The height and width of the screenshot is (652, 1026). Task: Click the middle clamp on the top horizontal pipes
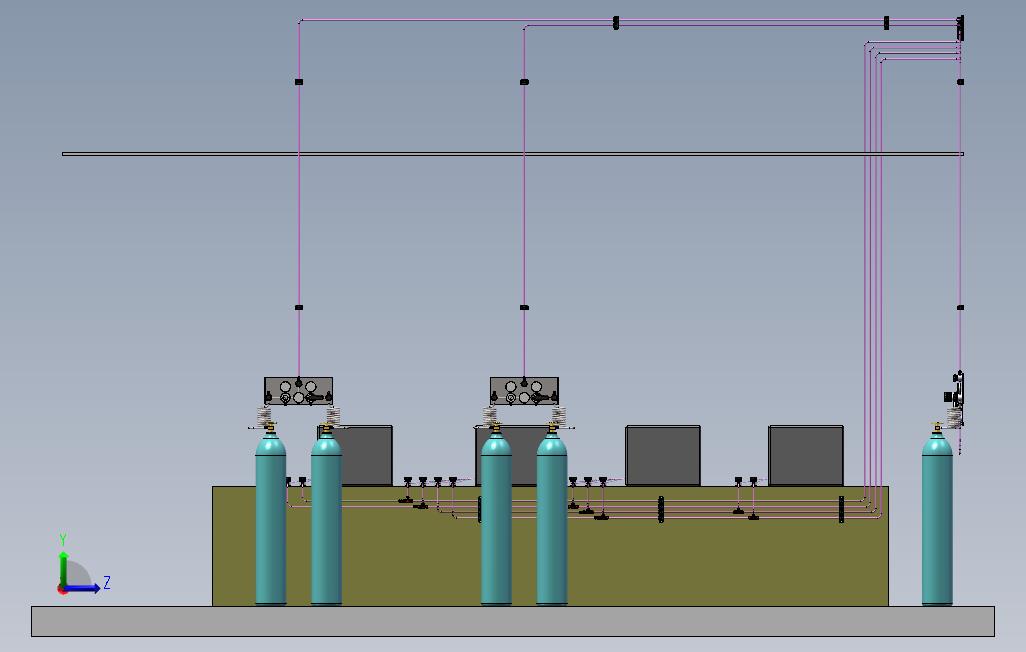(x=616, y=23)
